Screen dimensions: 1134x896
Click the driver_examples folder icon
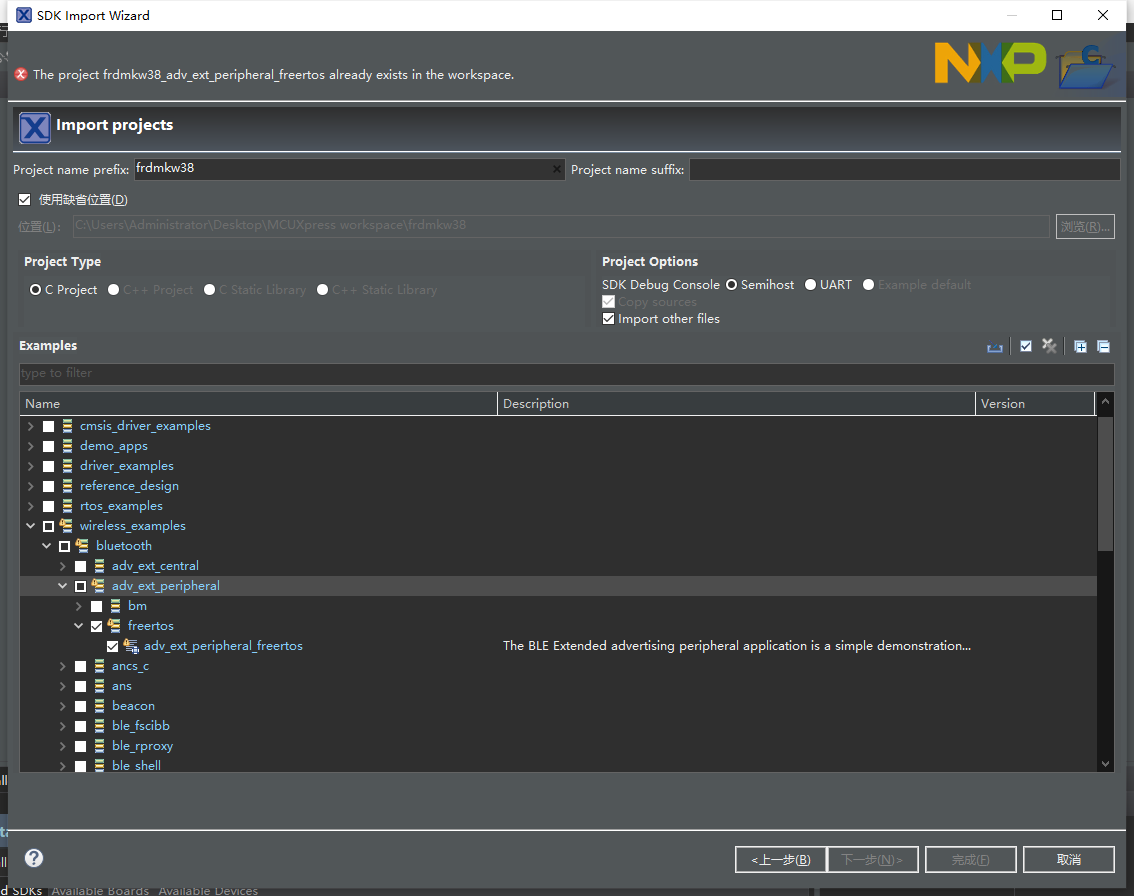coord(67,466)
